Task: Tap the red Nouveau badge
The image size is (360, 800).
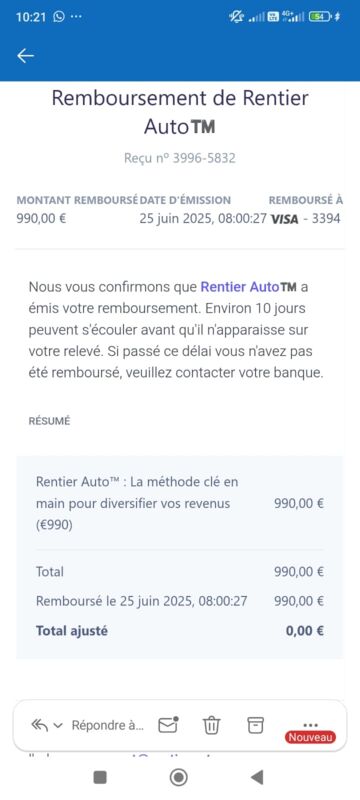Action: pyautogui.click(x=311, y=737)
